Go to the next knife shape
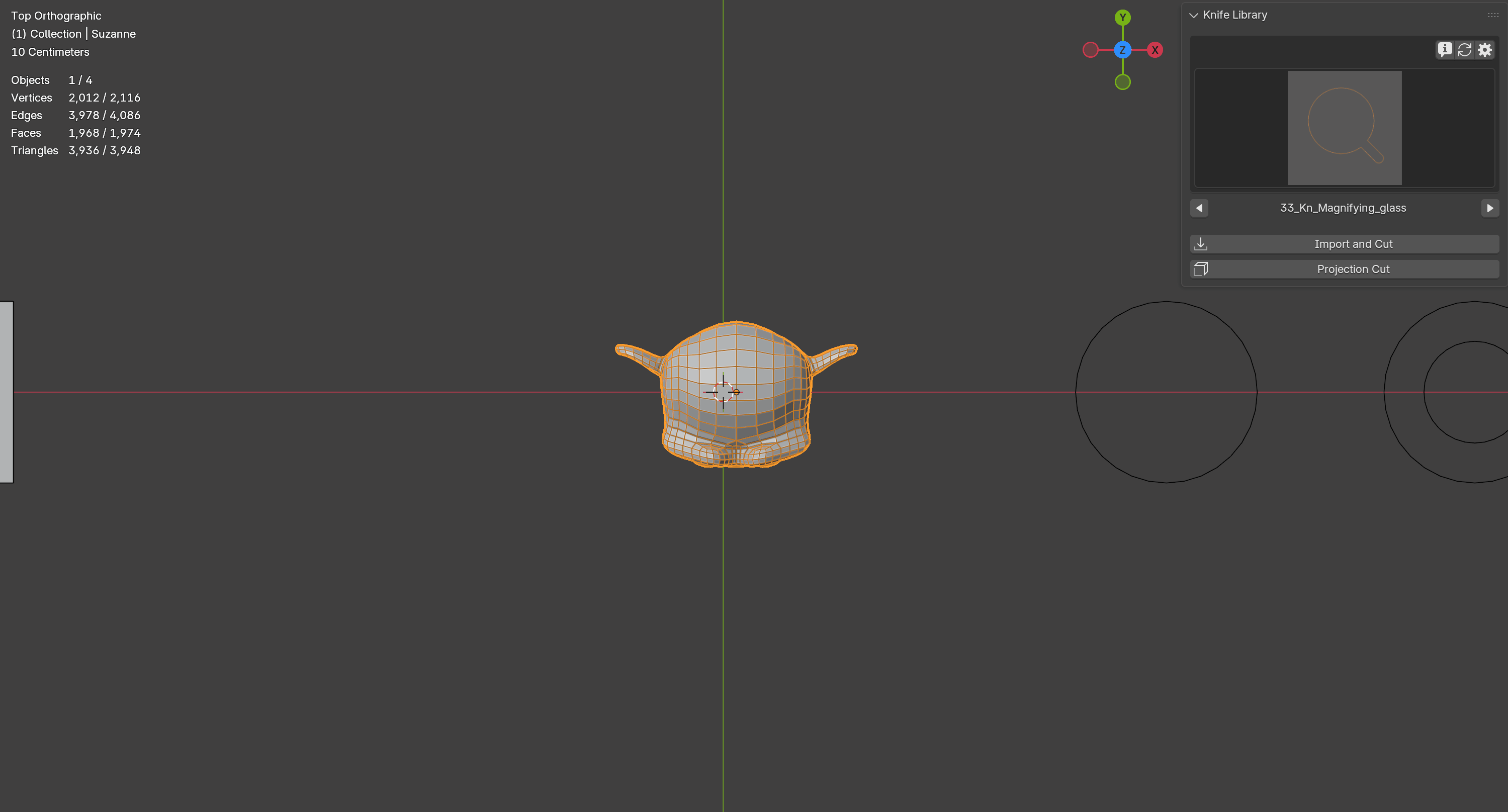This screenshot has height=812, width=1508. coord(1490,208)
